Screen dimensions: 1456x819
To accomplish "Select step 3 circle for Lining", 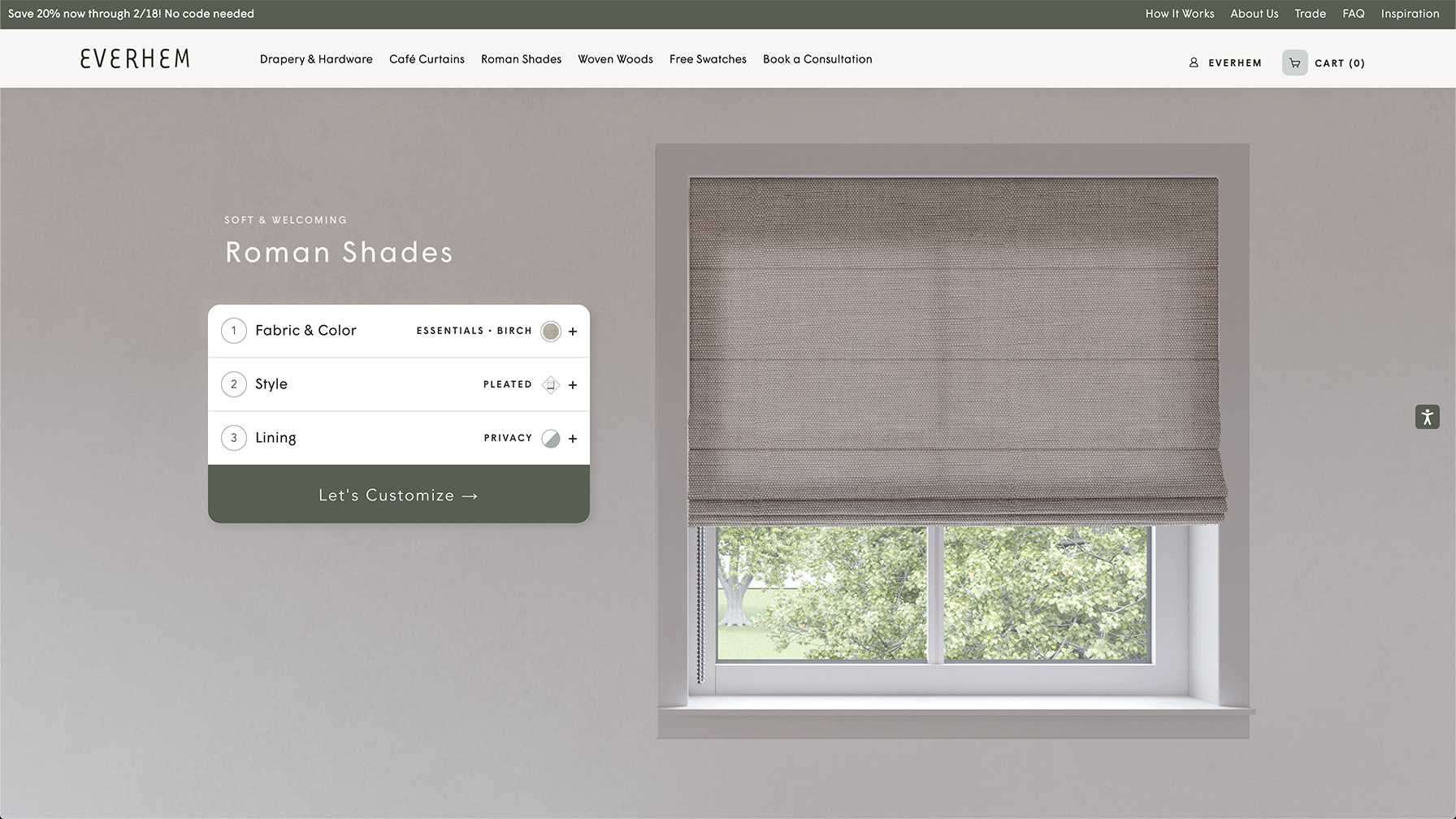I will click(x=234, y=438).
